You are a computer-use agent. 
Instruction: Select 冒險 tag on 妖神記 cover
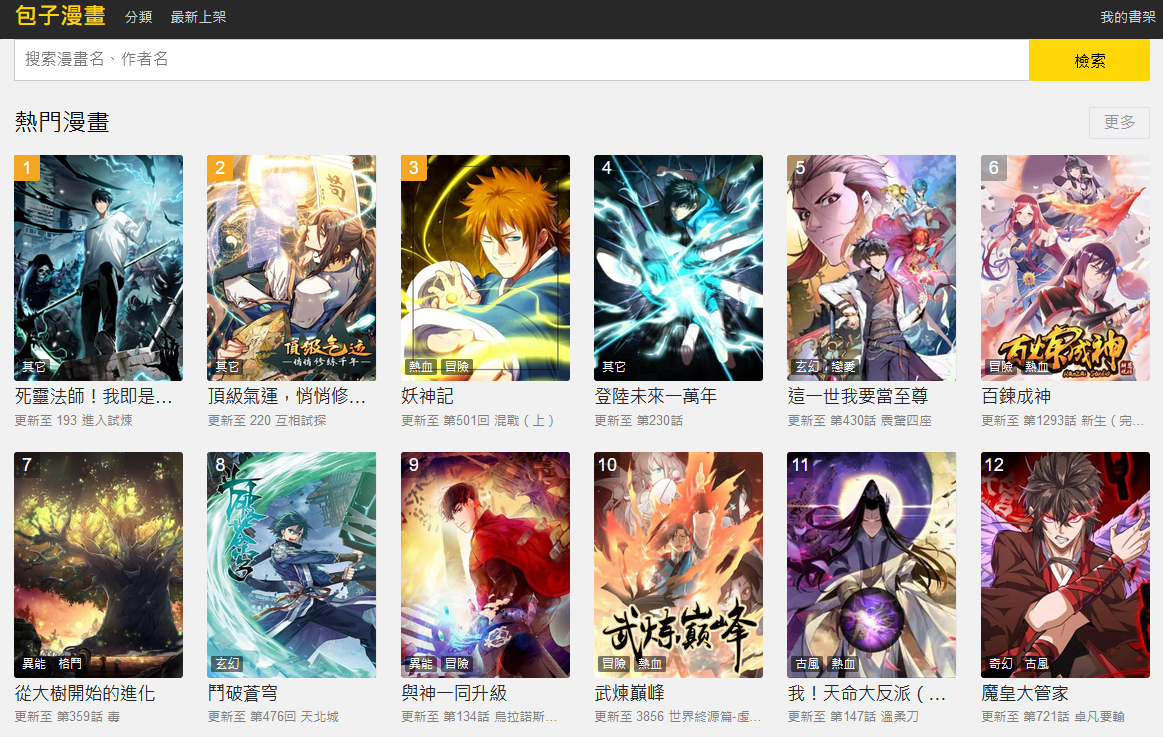(x=457, y=366)
